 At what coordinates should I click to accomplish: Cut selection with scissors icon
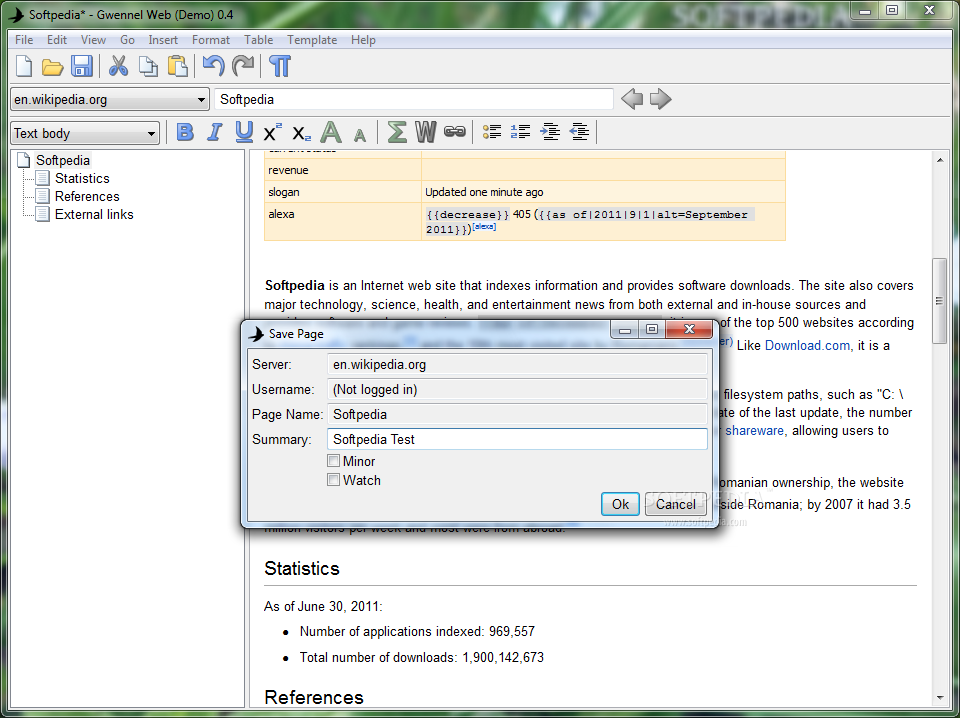118,65
